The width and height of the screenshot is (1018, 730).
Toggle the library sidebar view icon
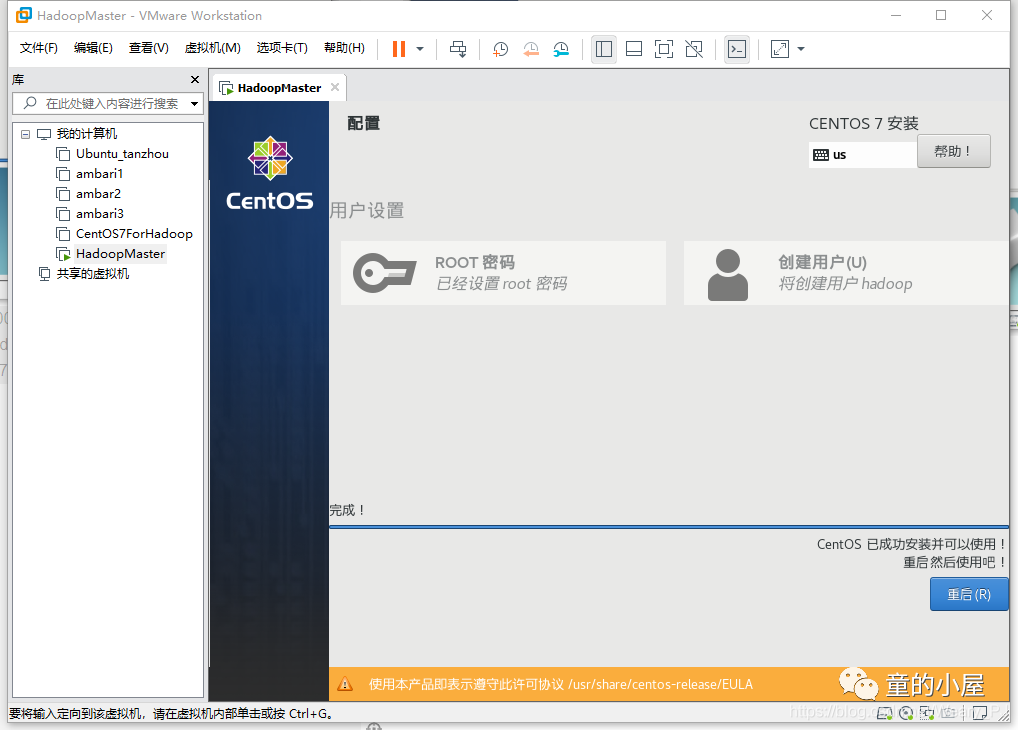(x=604, y=49)
